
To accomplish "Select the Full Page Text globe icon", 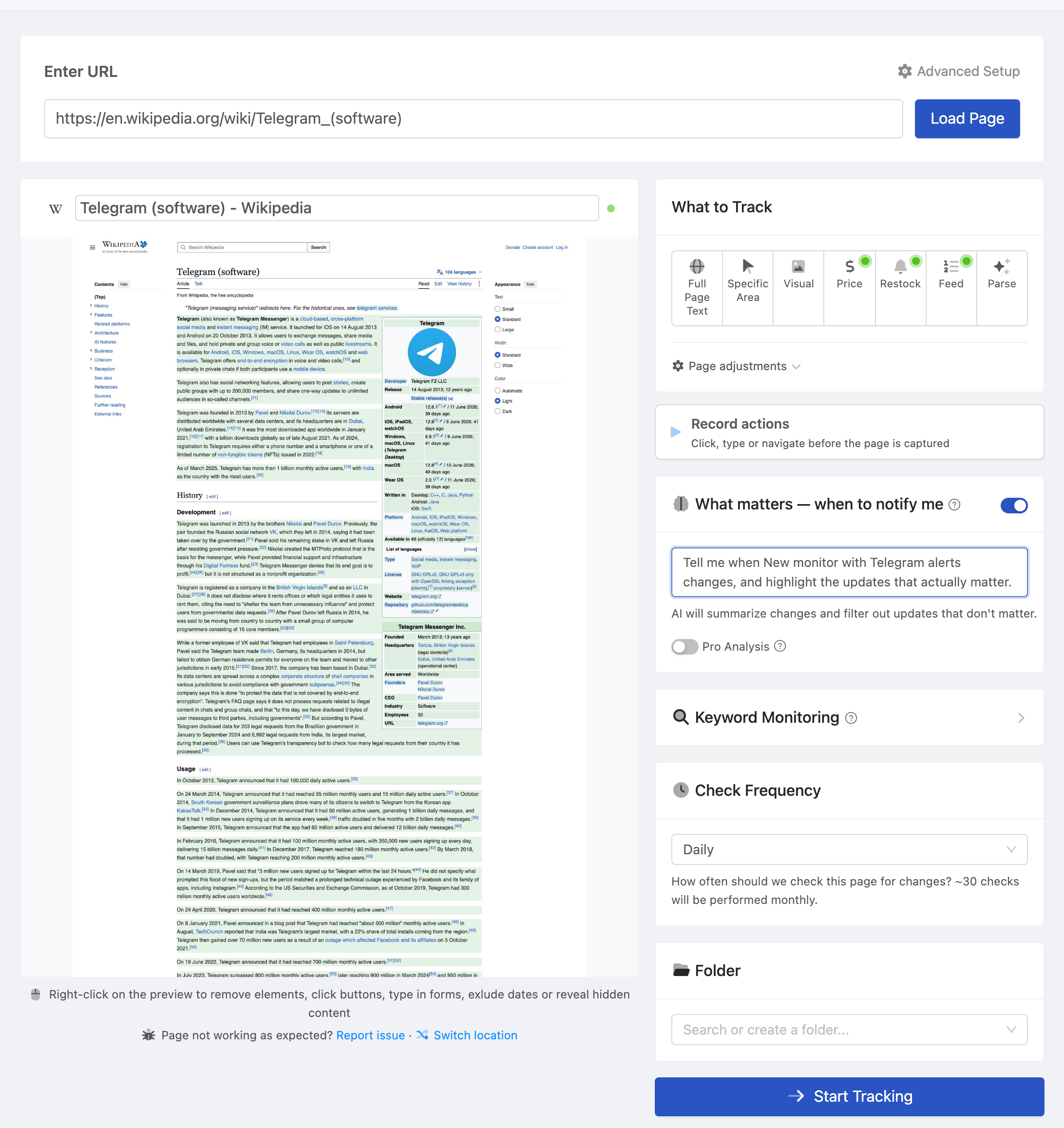I will [x=697, y=266].
